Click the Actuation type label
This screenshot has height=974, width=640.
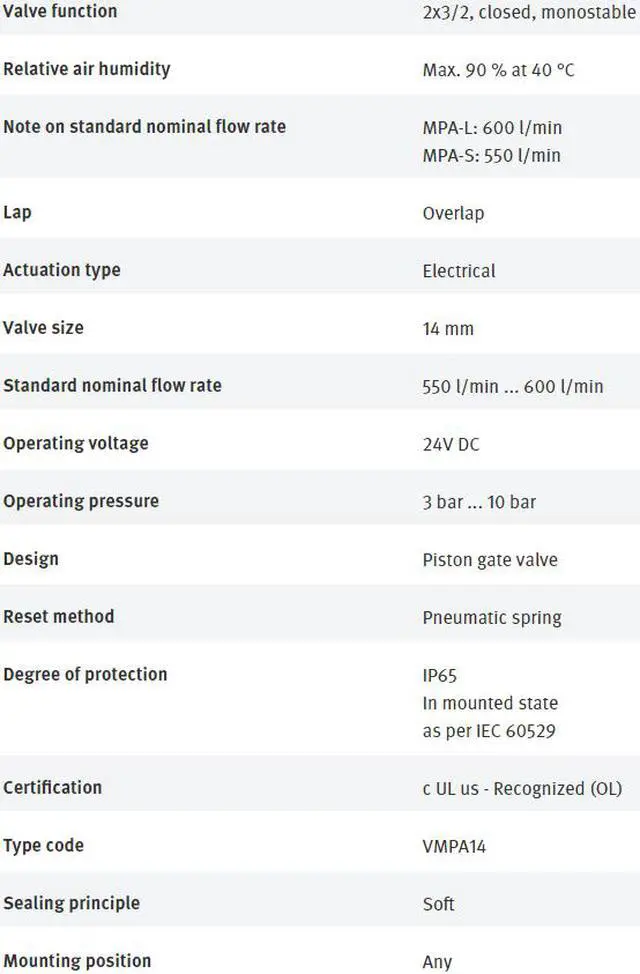click(62, 270)
